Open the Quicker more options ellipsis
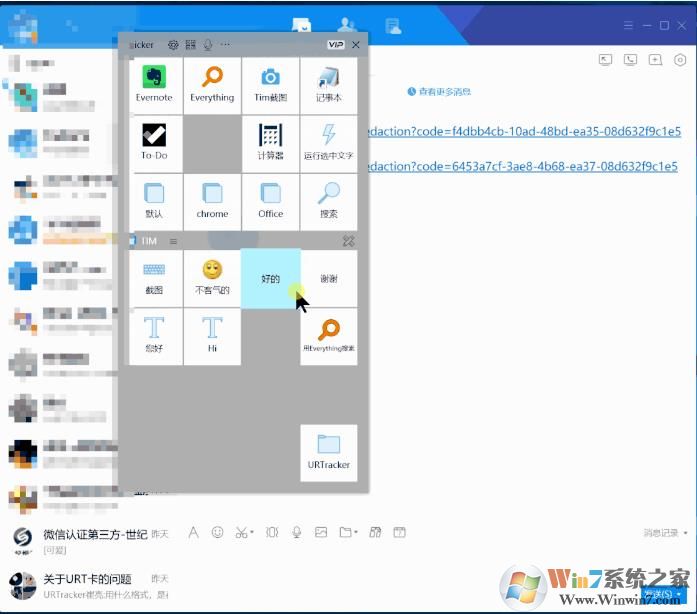Screen dimensions: 697x614 coord(225,44)
